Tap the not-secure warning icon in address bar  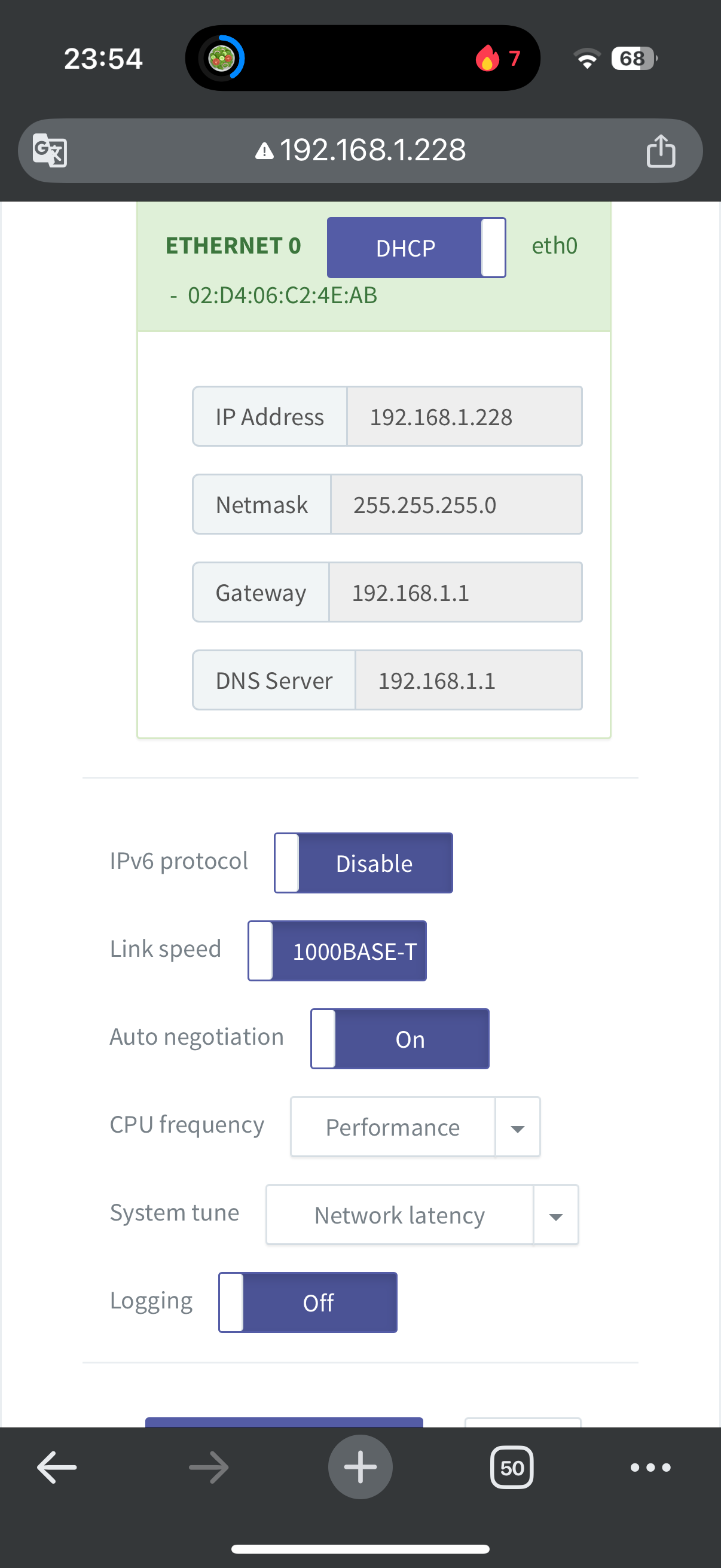click(264, 150)
